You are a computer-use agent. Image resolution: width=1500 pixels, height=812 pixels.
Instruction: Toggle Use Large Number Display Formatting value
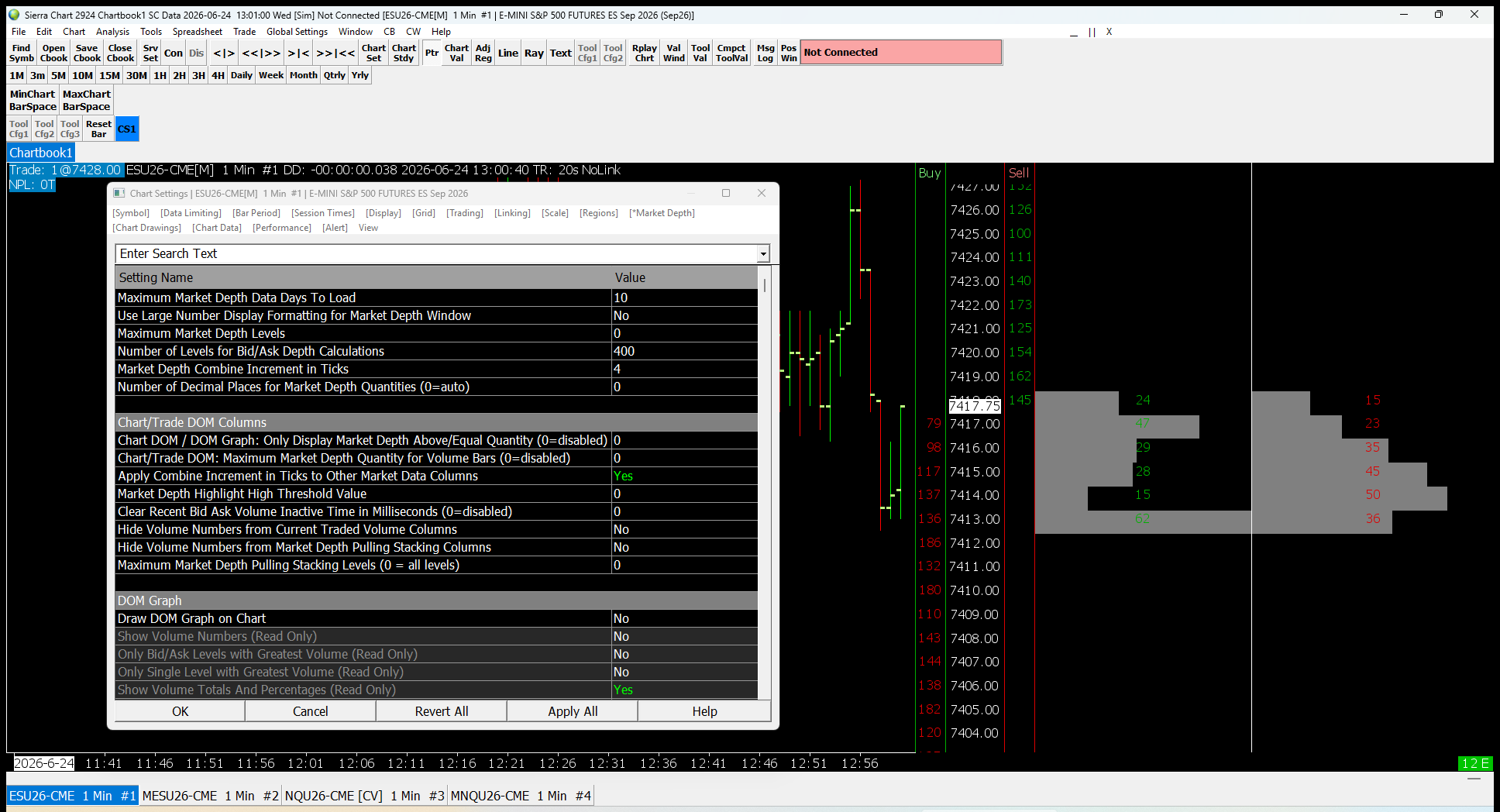point(685,315)
